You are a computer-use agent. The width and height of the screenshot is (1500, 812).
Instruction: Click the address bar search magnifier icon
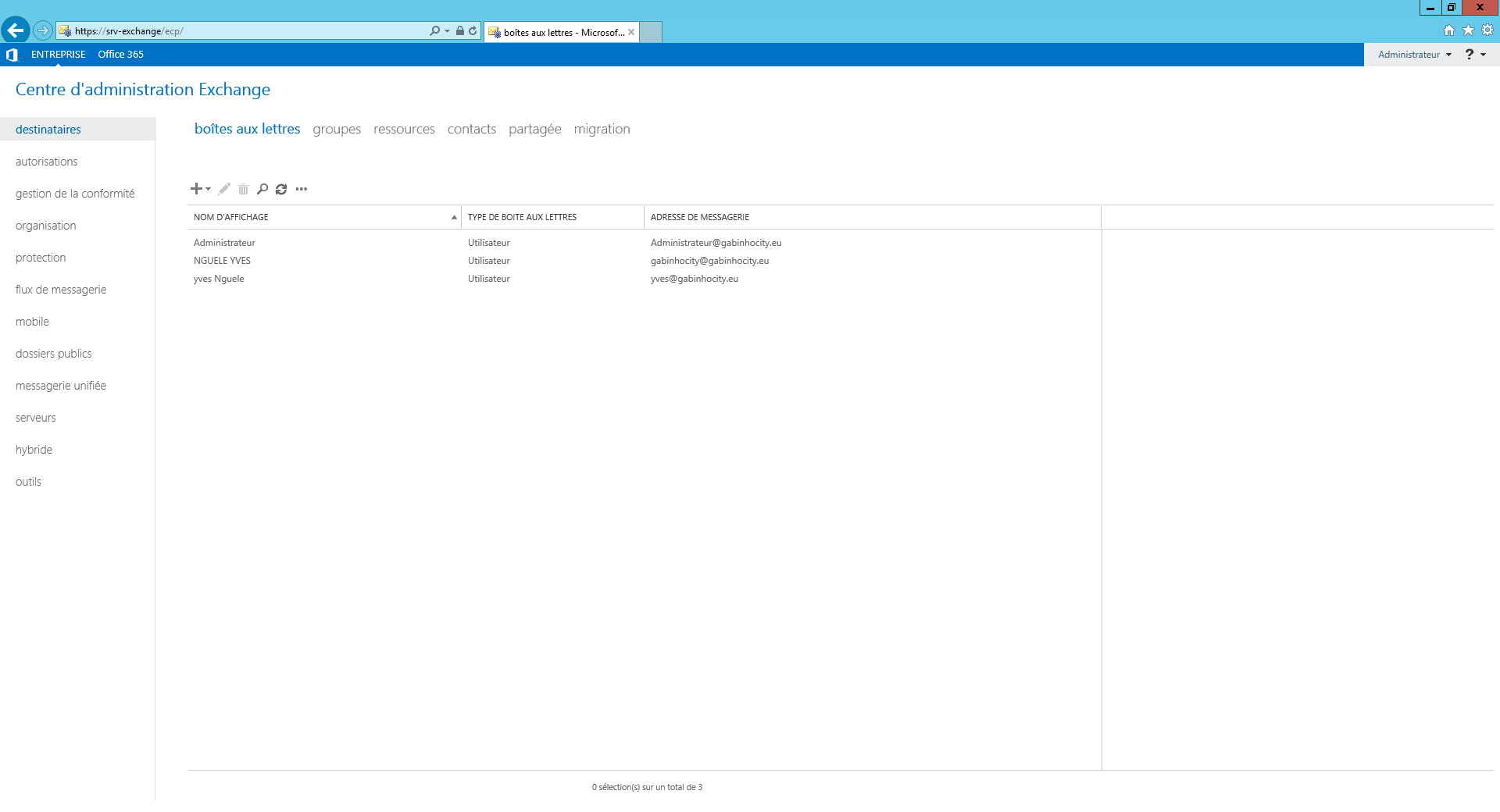click(x=434, y=30)
